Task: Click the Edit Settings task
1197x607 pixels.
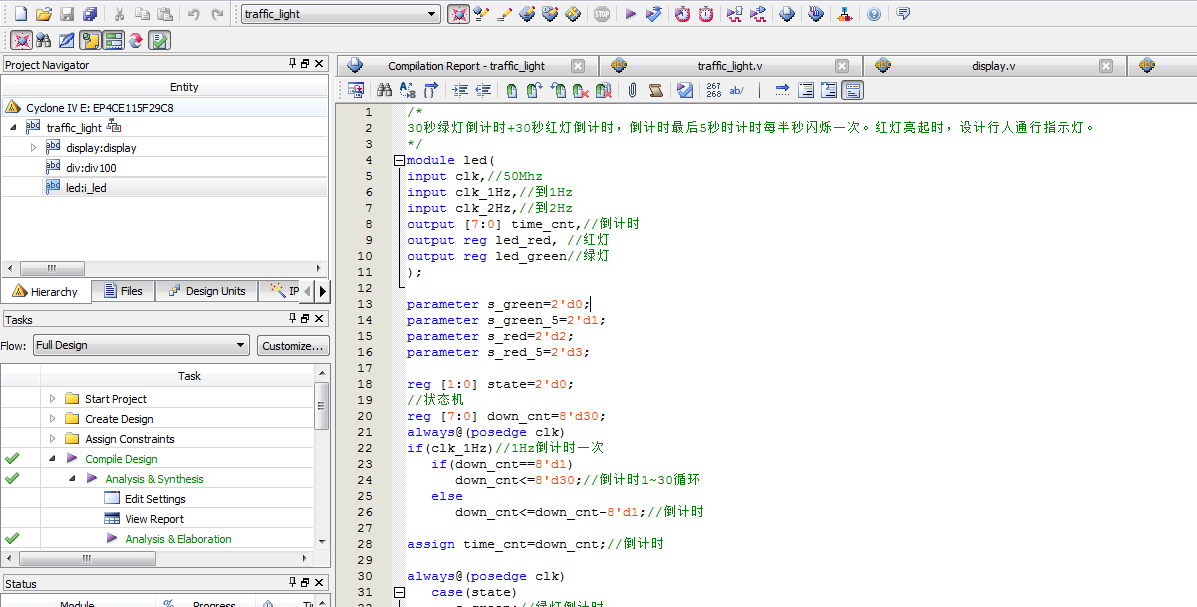Action: coord(155,499)
